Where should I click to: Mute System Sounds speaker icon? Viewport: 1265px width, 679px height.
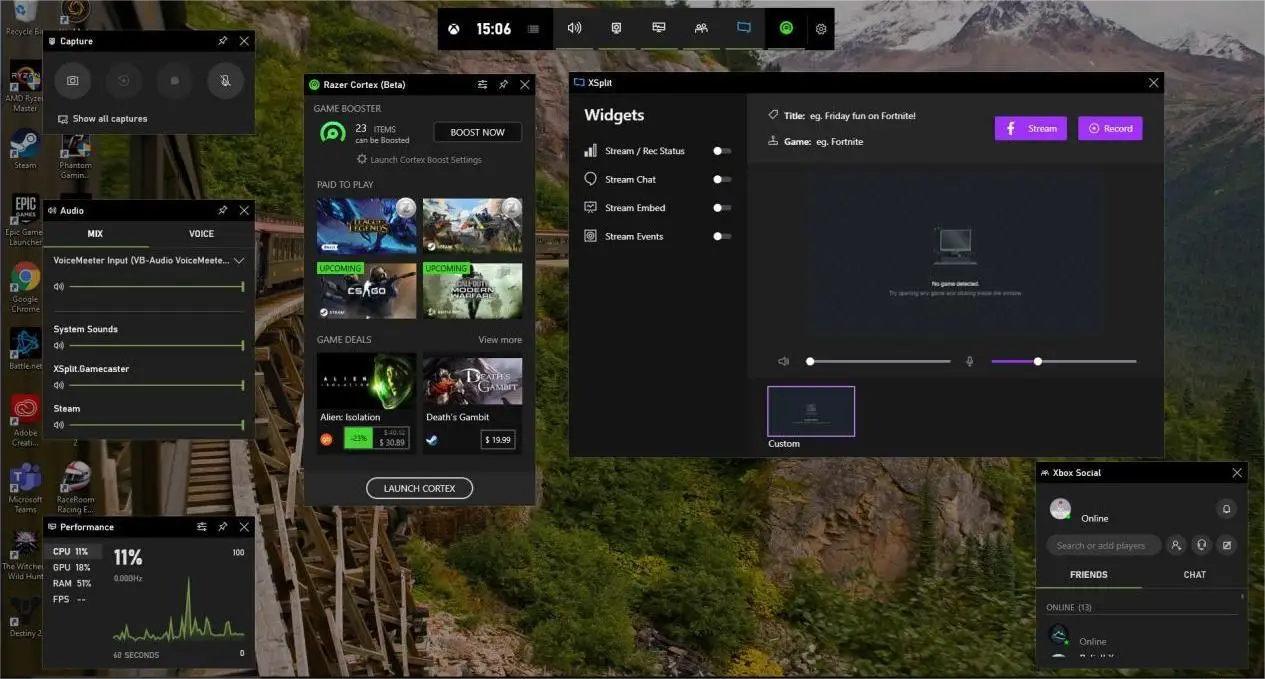[x=59, y=346]
